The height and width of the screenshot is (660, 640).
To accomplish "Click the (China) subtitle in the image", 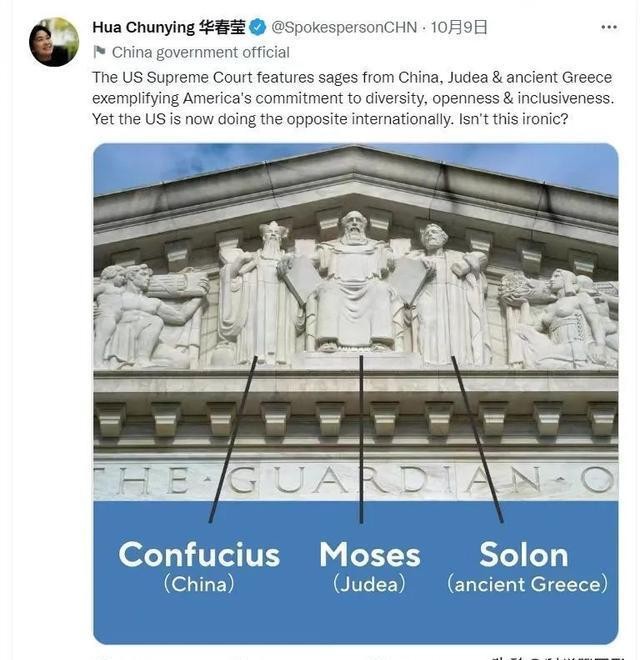I will click(199, 584).
